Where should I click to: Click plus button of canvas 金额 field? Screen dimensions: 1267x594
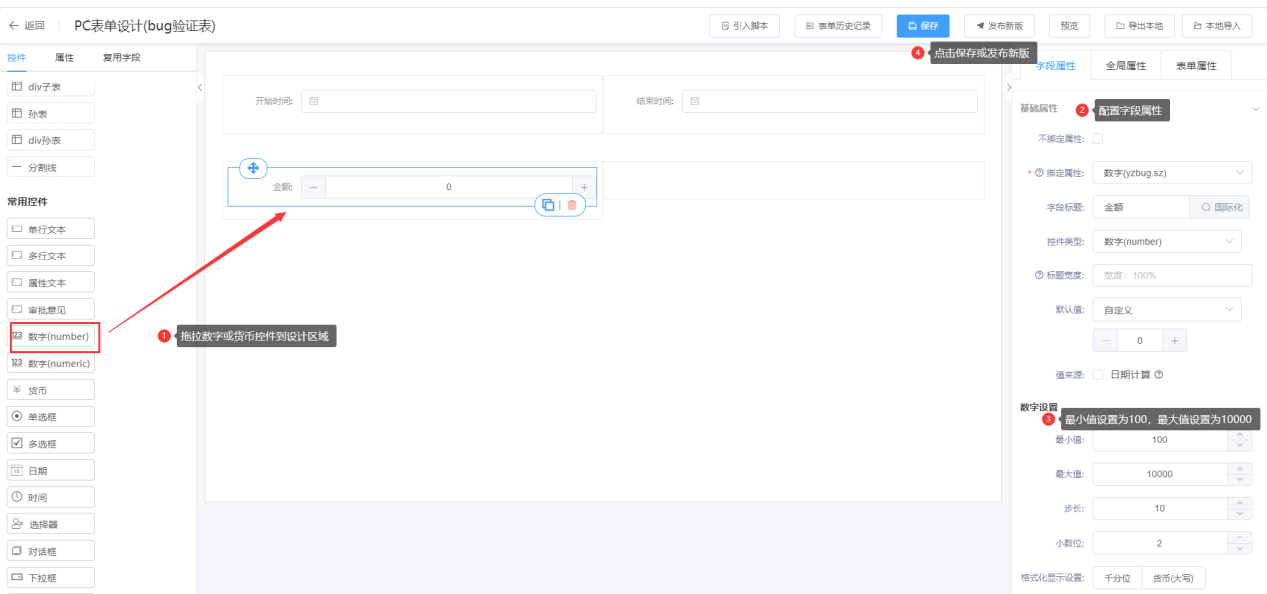pos(584,187)
